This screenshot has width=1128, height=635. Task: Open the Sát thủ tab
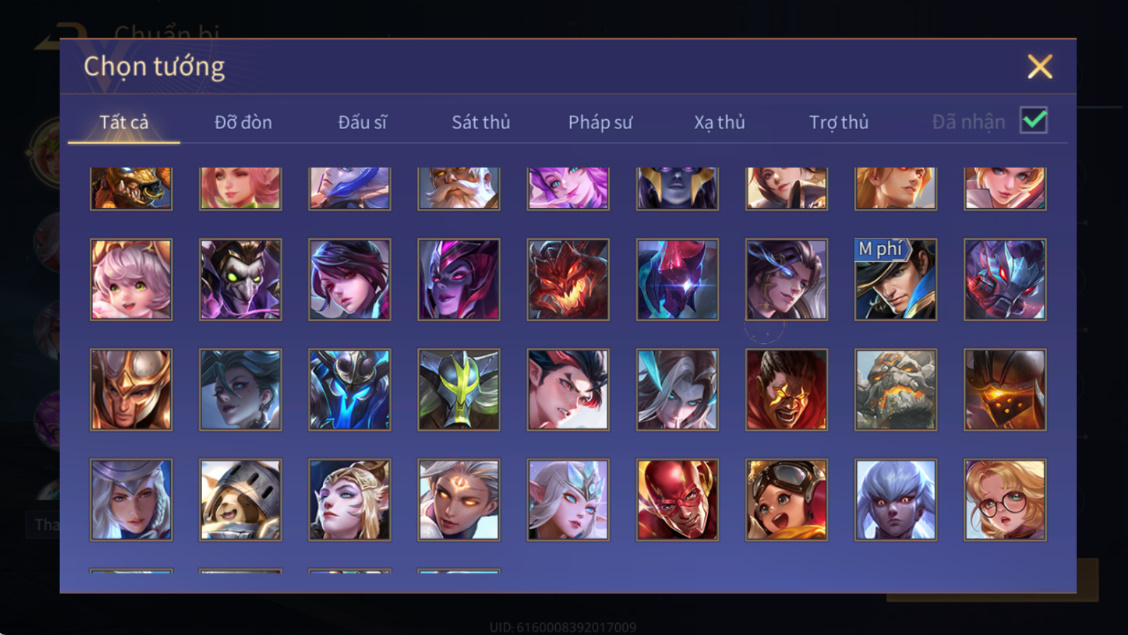[x=481, y=122]
